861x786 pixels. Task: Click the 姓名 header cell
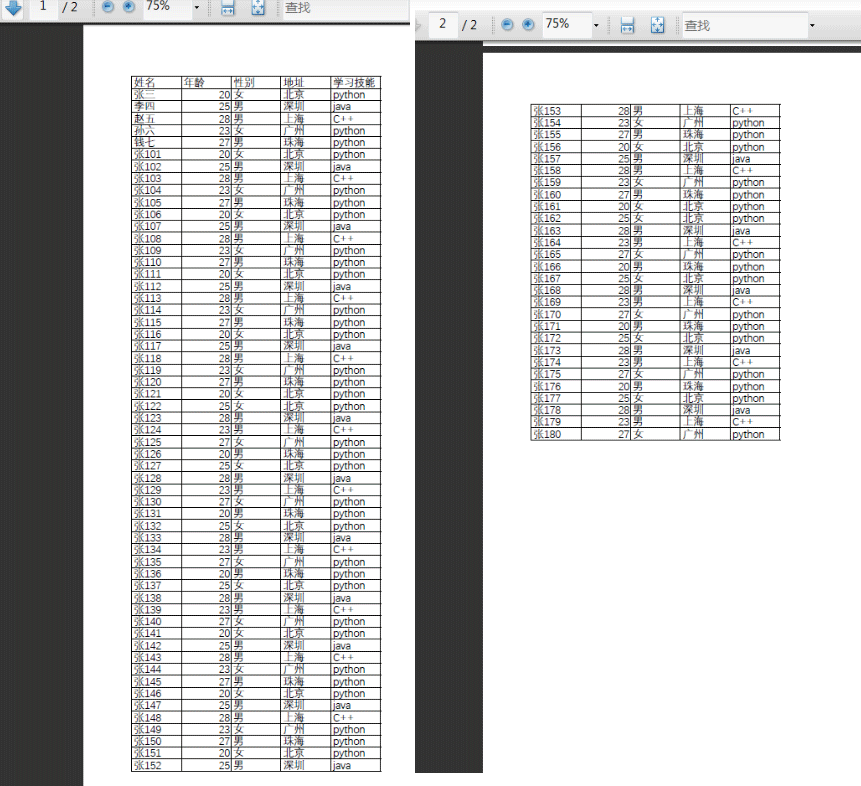click(x=156, y=82)
